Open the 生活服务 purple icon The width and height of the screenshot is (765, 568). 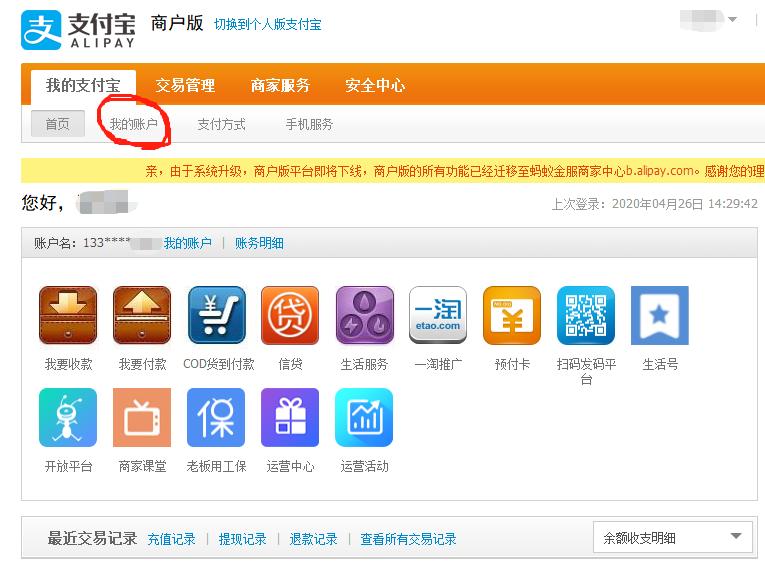point(364,315)
